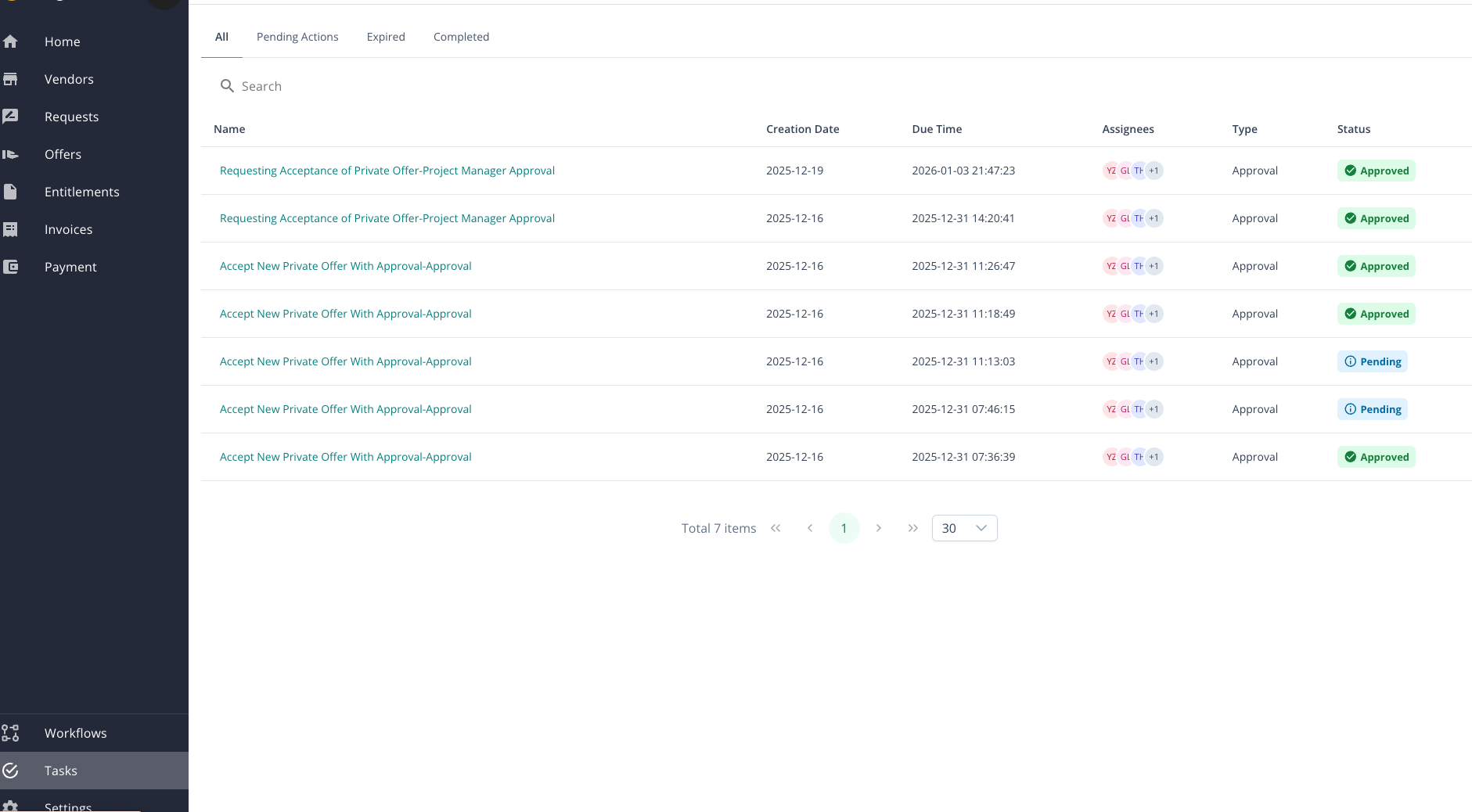This screenshot has width=1472, height=812.
Task: Open the task due 2025-12-31 11:13:03
Action: tap(345, 361)
